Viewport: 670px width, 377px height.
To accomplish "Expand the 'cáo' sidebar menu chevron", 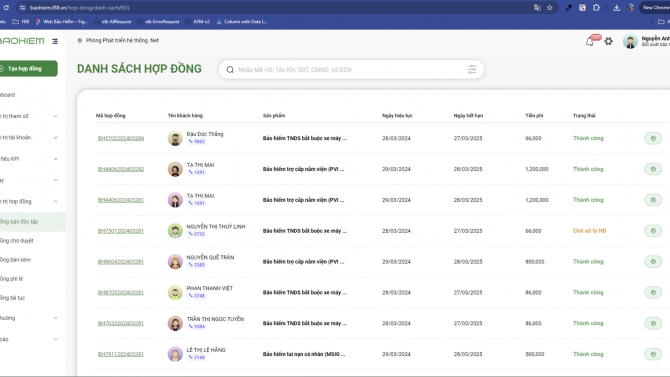I will [56, 339].
